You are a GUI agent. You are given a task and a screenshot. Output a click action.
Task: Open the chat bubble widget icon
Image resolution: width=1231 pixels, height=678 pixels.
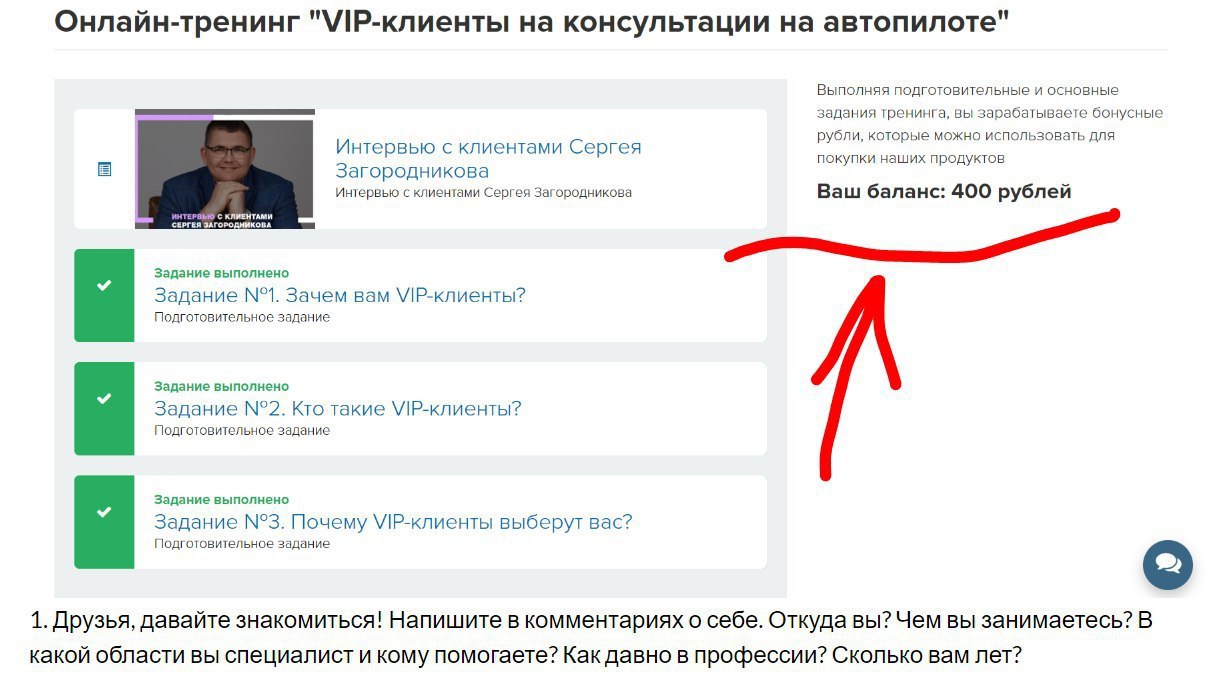click(x=1168, y=565)
